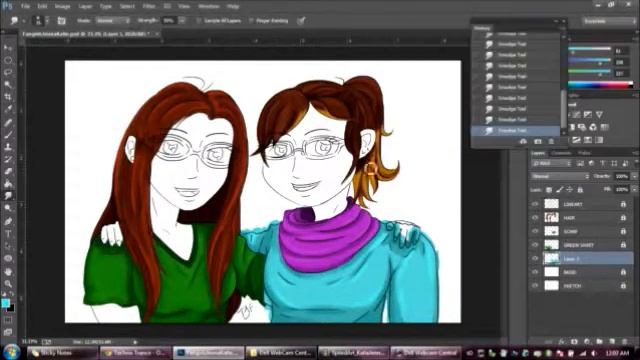Click the lock all padlock icon

pyautogui.click(x=580, y=190)
